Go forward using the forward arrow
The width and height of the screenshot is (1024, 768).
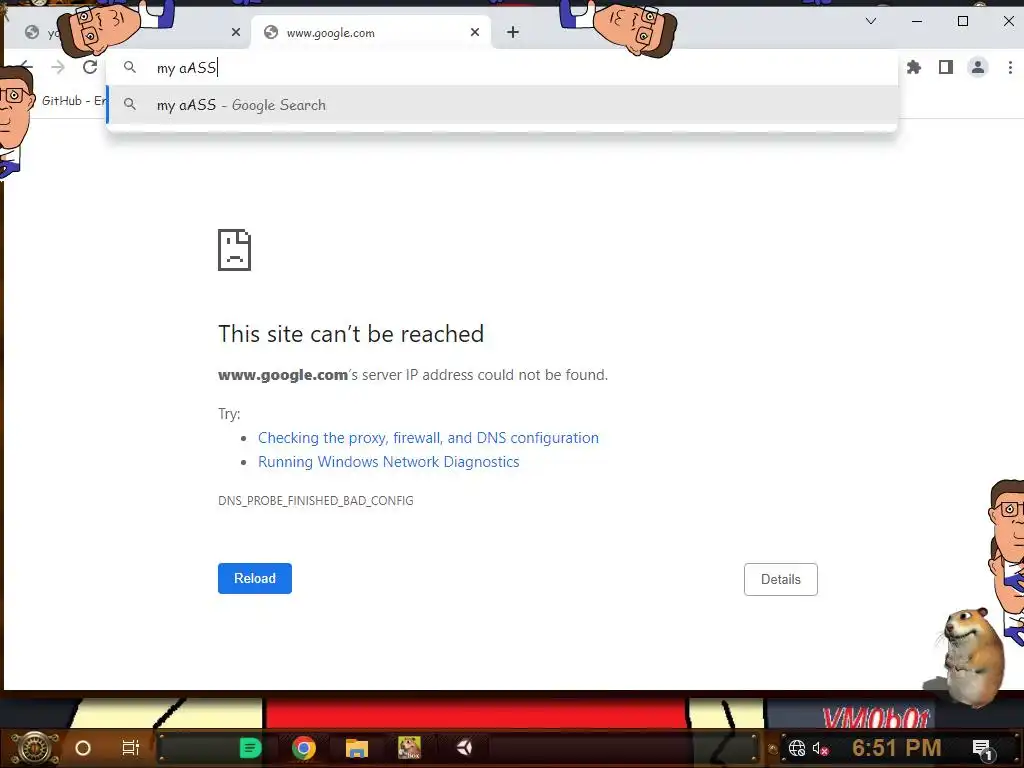coord(58,67)
